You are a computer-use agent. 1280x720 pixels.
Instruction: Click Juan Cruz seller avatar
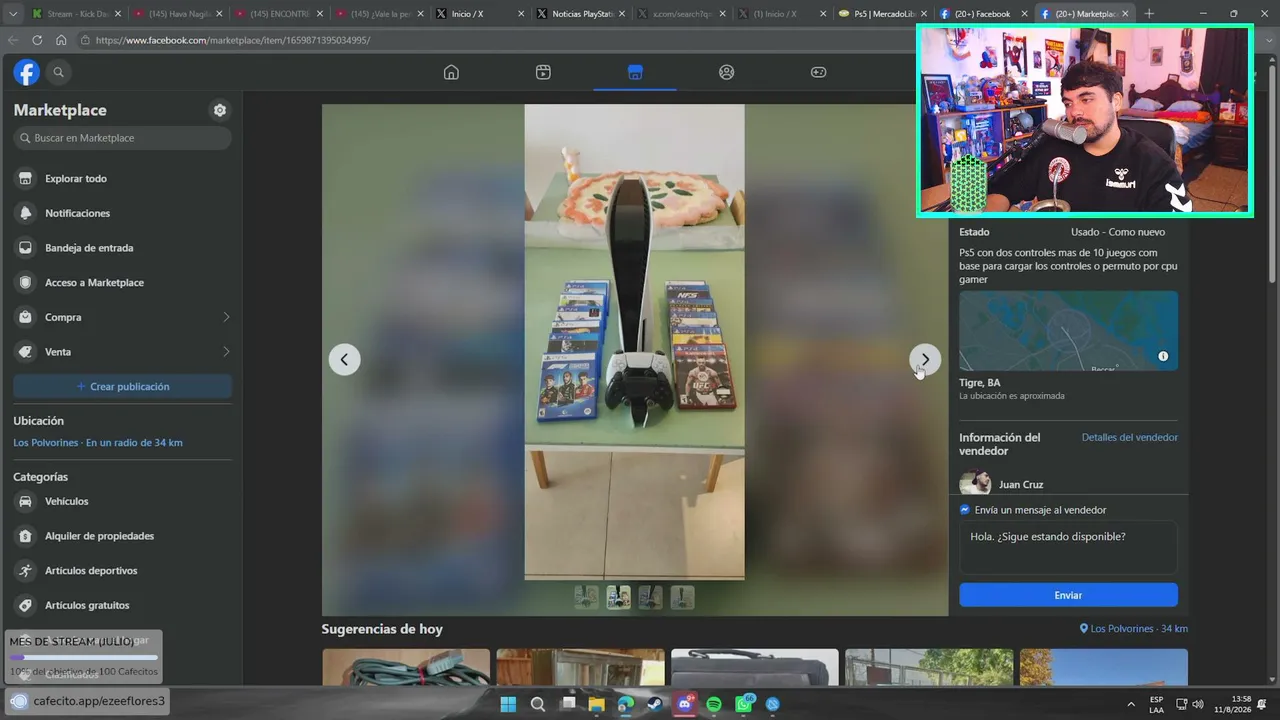pyautogui.click(x=975, y=484)
